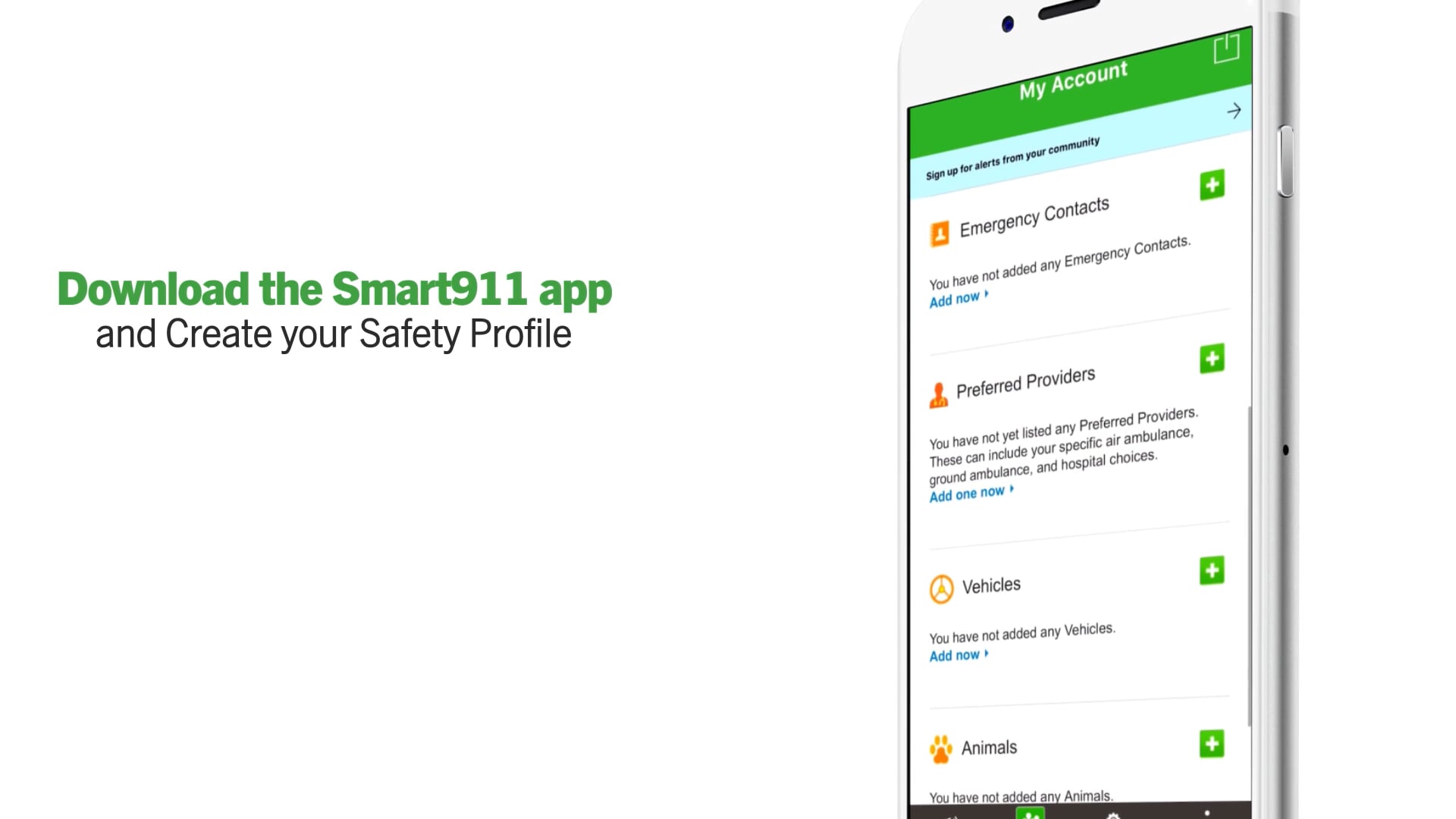Expand the My Account section arrow
Screen dimensions: 1456x819
[1233, 111]
